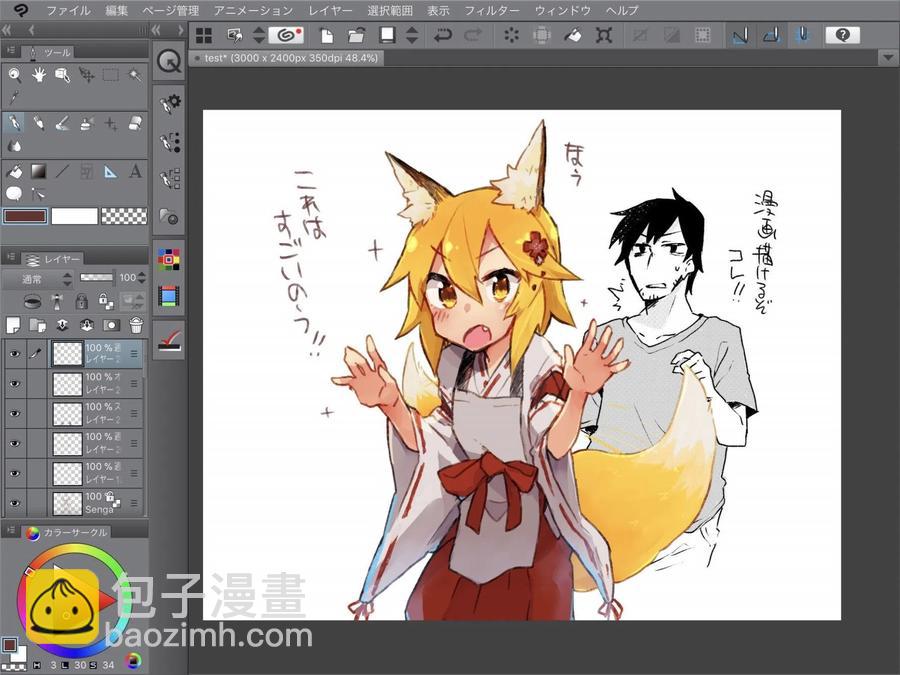Image resolution: width=900 pixels, height=675 pixels.
Task: Select the Figure line tool
Action: pos(63,171)
